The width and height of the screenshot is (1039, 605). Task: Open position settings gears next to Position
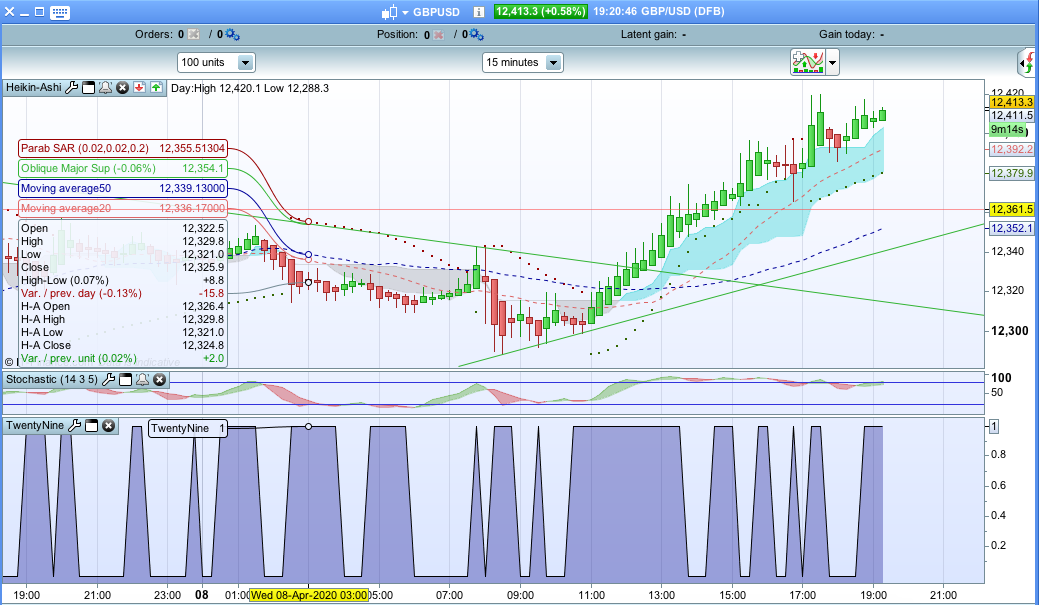pyautogui.click(x=477, y=34)
